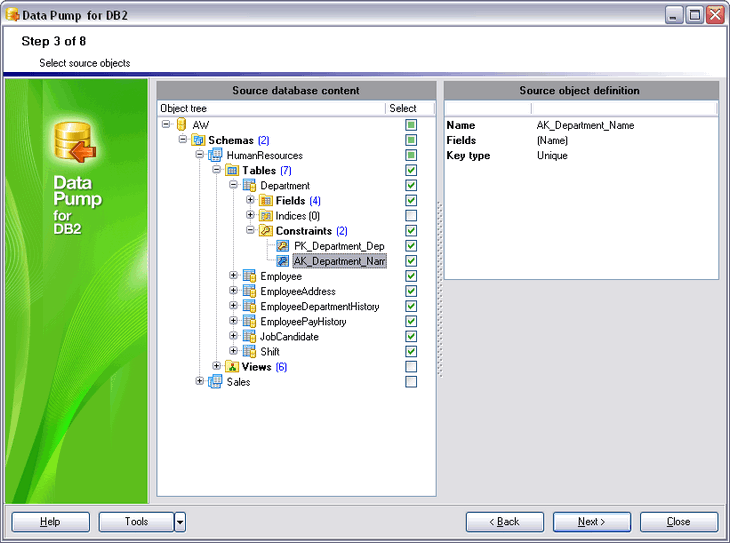
Task: Click the Indices folder icon
Action: pos(266,216)
